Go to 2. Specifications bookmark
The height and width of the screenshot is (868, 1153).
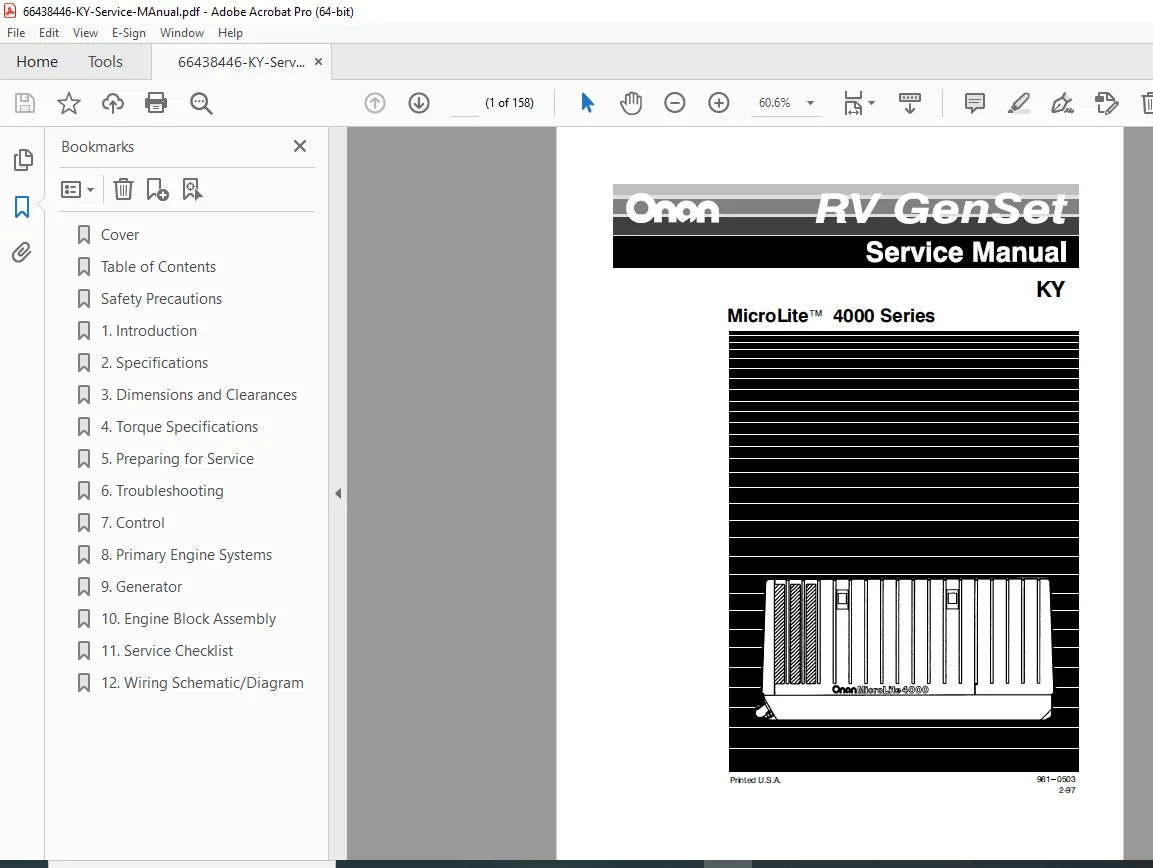coord(154,363)
